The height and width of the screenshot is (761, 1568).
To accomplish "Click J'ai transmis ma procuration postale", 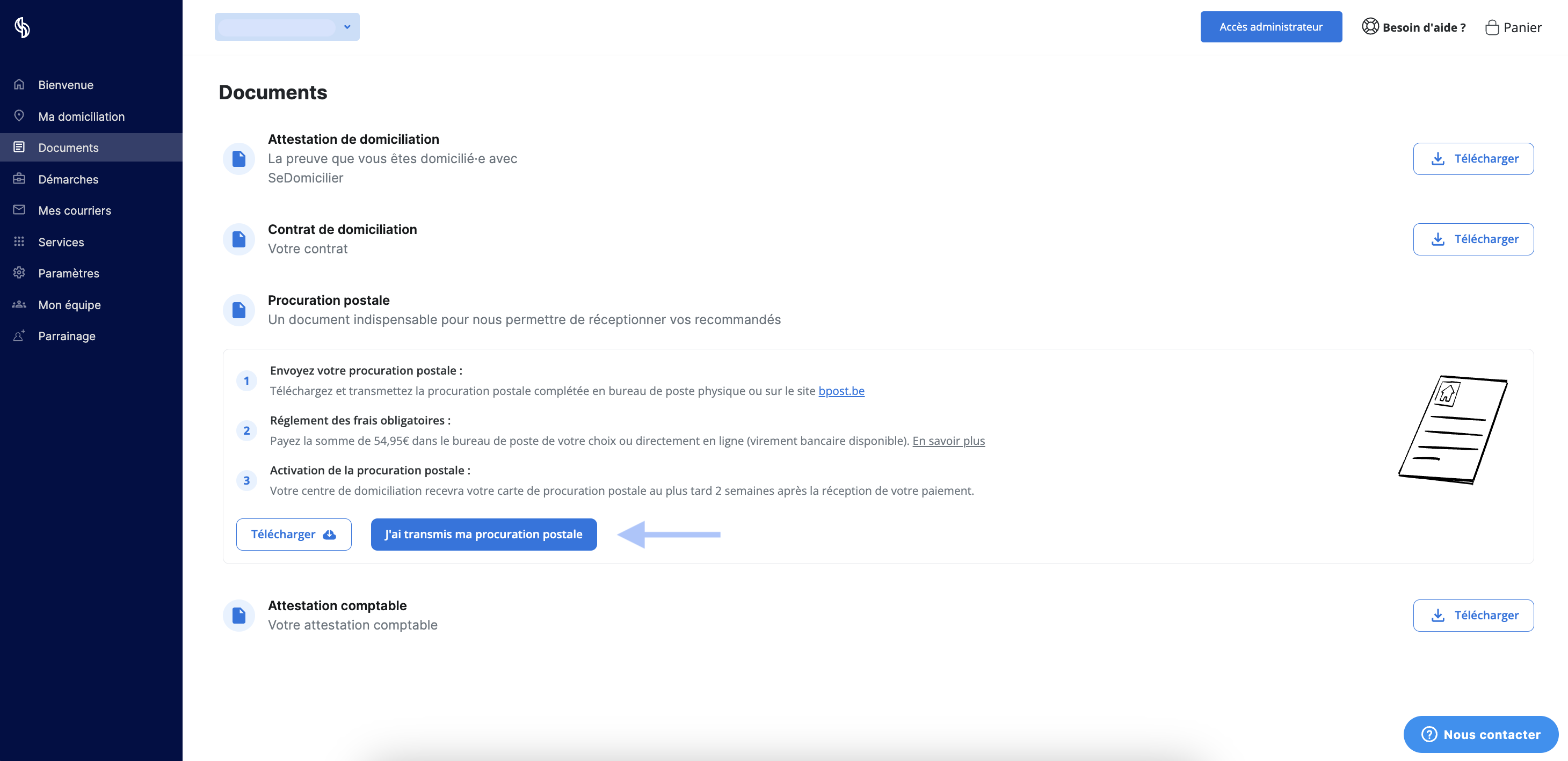I will pos(483,534).
